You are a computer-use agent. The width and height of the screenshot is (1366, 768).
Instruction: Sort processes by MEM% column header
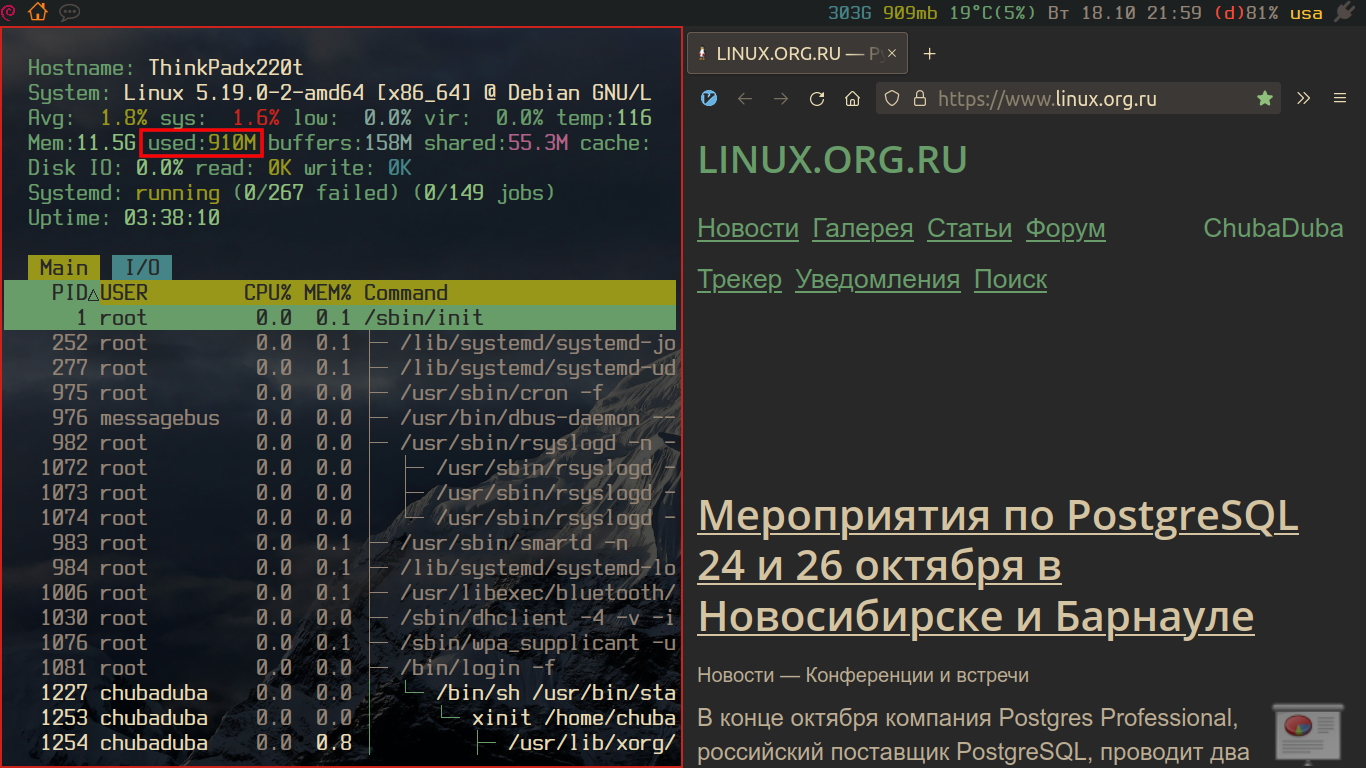click(328, 293)
